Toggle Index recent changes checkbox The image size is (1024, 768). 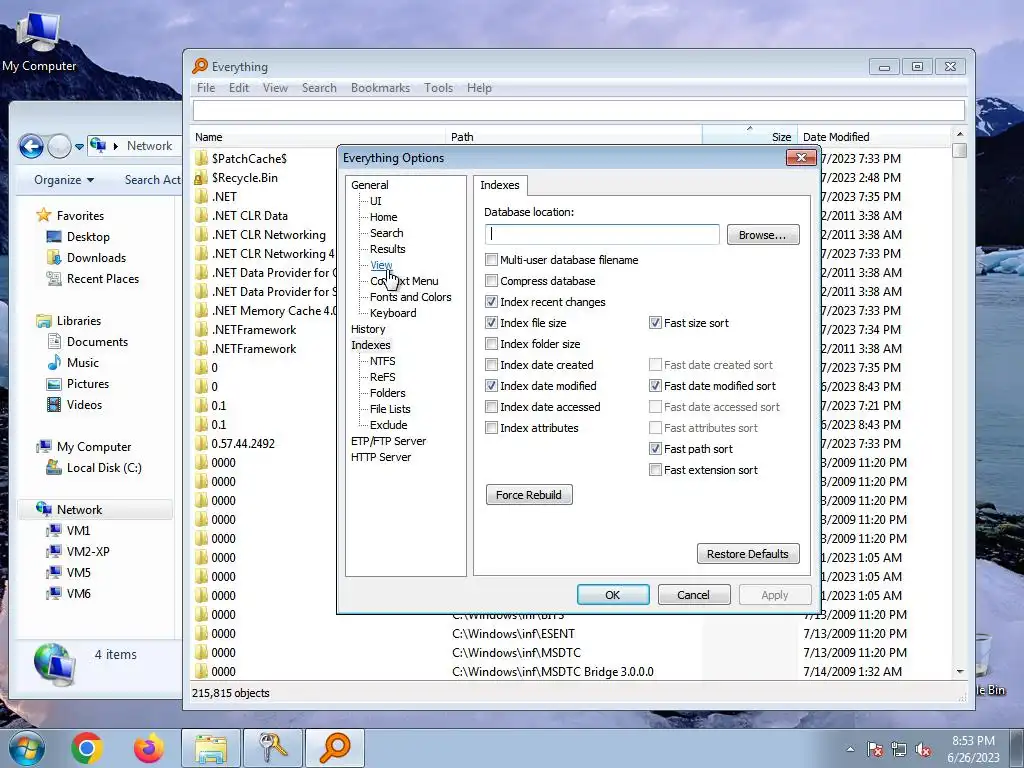[491, 302]
